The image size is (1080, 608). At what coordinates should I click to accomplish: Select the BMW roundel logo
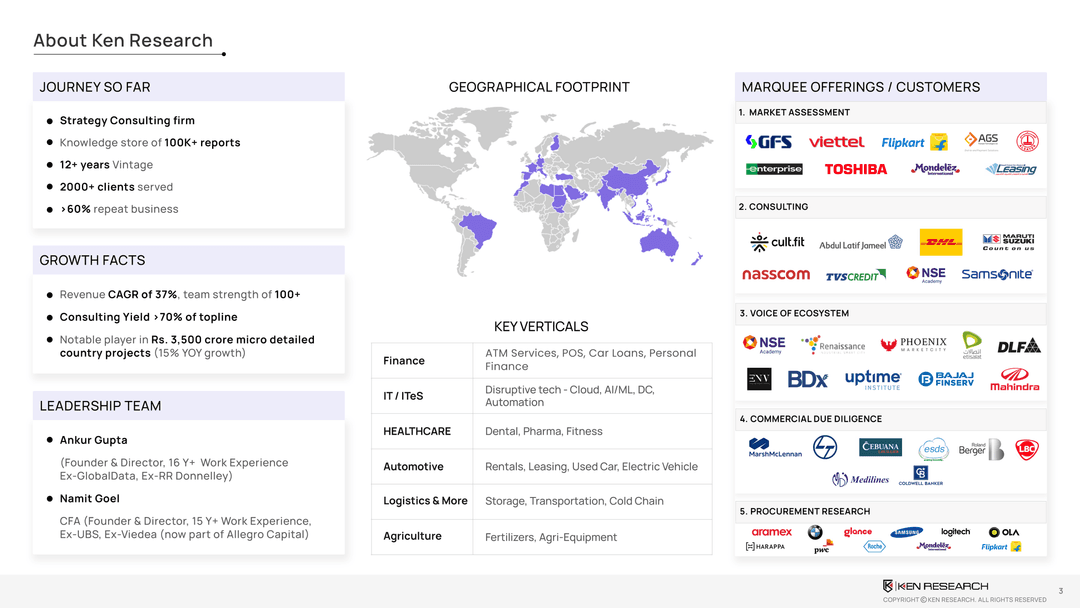click(815, 532)
